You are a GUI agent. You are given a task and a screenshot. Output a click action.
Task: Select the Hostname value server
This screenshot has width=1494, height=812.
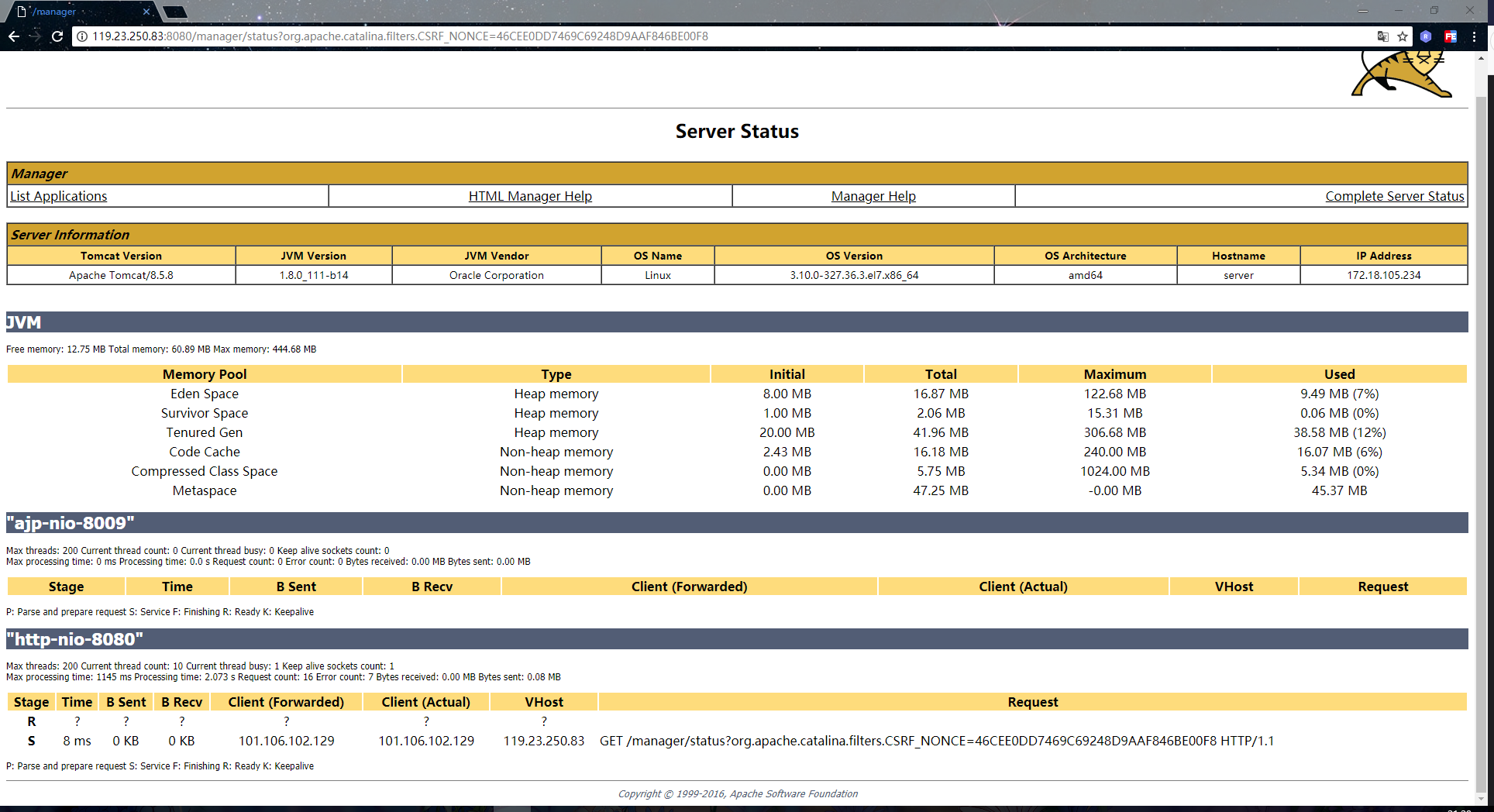(1238, 275)
